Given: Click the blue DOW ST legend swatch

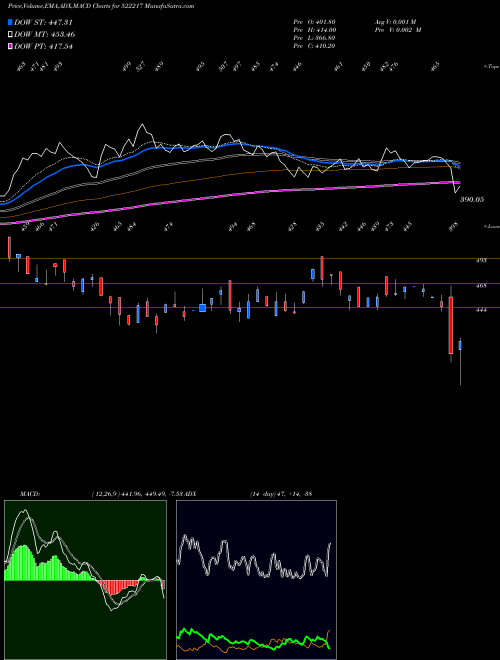Looking at the screenshot, I should (x=10, y=22).
